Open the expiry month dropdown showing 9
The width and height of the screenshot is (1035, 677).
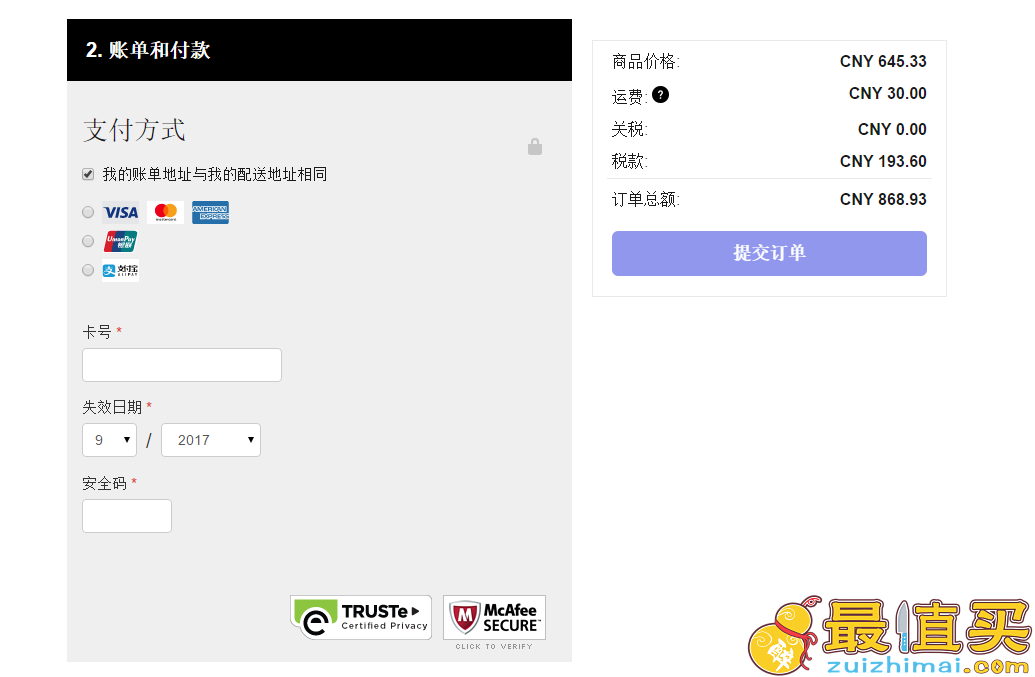110,440
